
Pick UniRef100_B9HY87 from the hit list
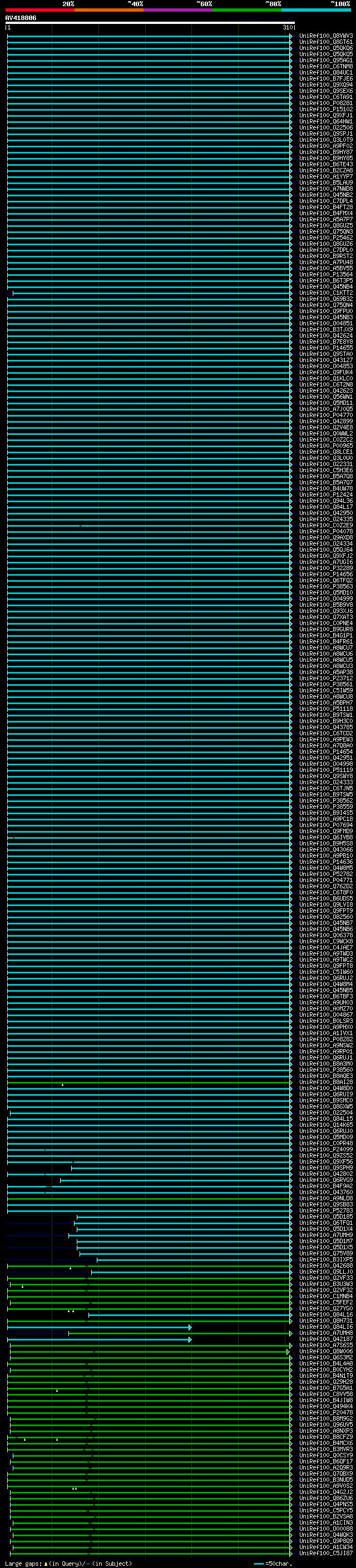[x=325, y=152]
